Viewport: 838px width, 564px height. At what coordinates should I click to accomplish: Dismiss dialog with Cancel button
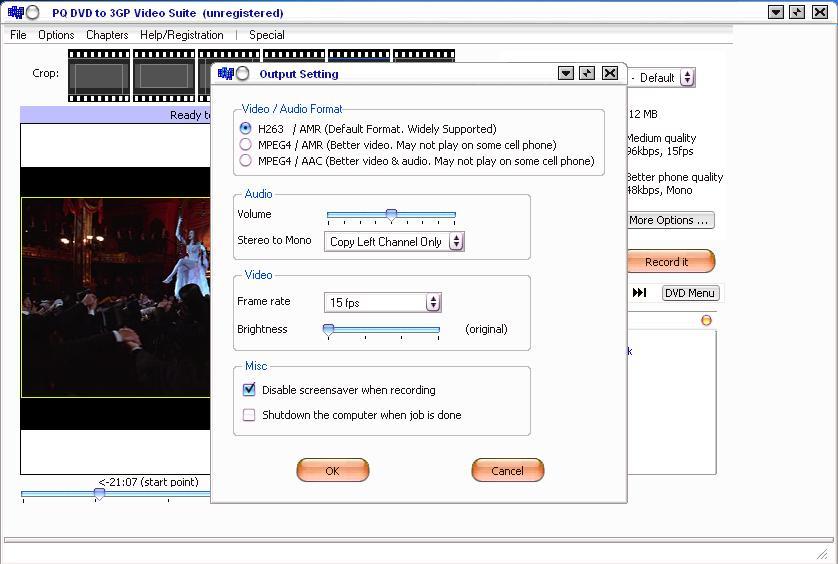tap(507, 470)
